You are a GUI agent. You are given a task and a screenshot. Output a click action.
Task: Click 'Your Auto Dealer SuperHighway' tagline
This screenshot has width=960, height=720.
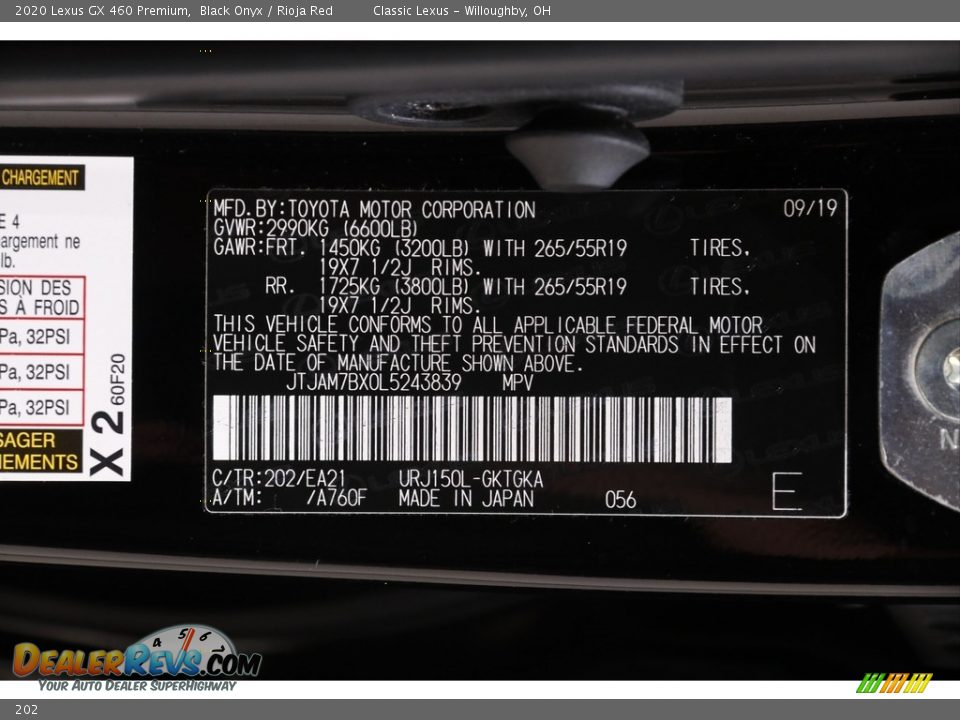137,686
